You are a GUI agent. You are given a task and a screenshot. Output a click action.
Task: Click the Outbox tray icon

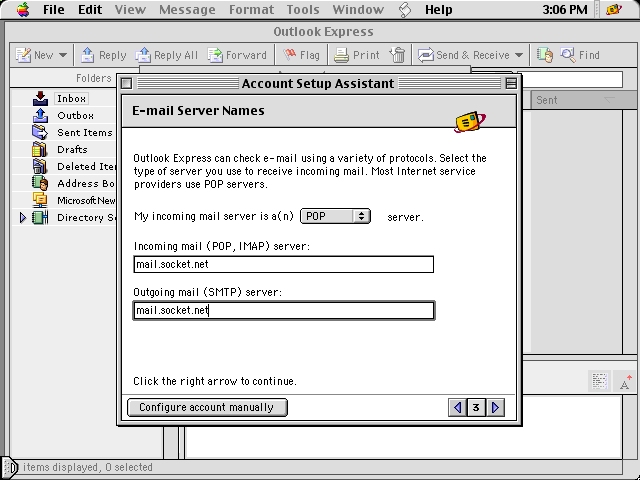pyautogui.click(x=40, y=116)
